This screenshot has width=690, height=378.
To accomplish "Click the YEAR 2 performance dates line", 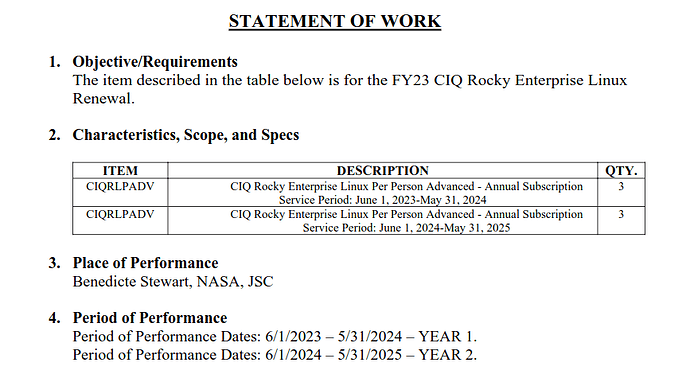I will coord(275,355).
